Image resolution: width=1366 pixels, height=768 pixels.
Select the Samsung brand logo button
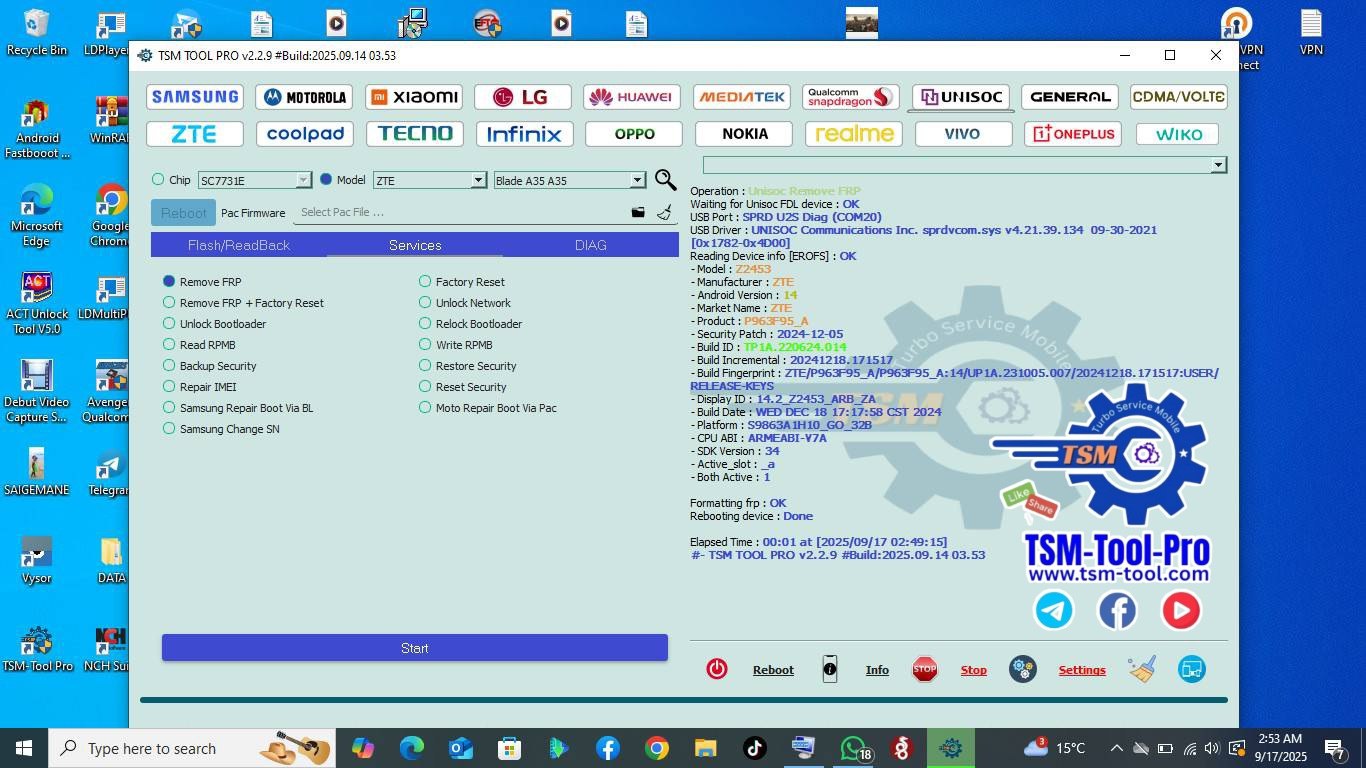[x=195, y=97]
